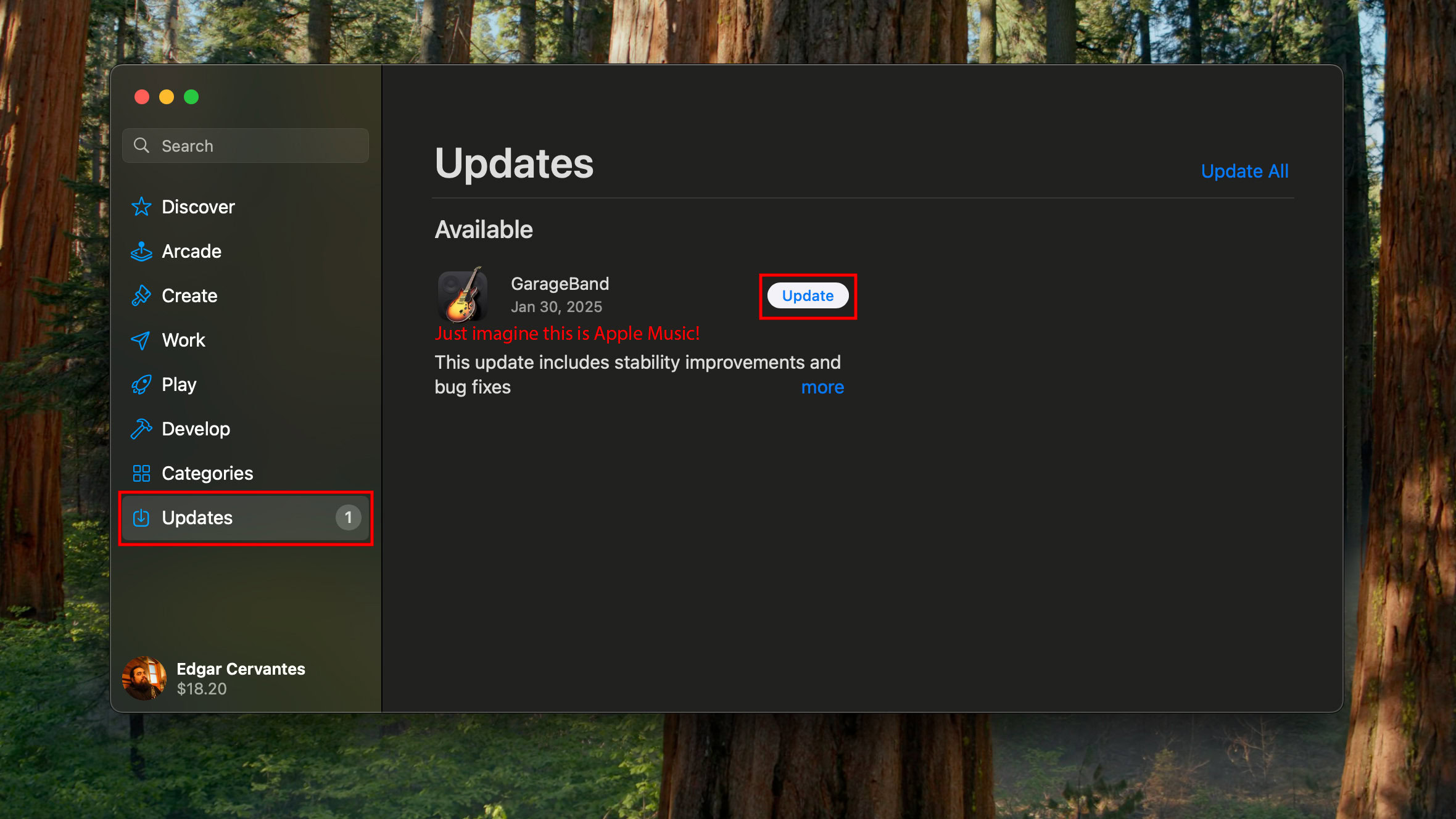Select the Create category
Viewport: 1456px width, 819px height.
click(x=189, y=295)
